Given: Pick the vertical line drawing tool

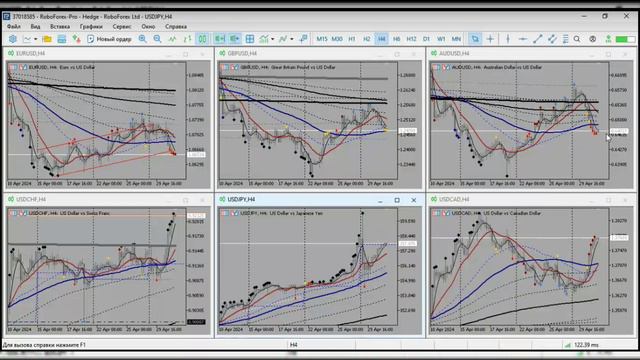Looking at the screenshot, I should pyautogui.click(x=508, y=39).
